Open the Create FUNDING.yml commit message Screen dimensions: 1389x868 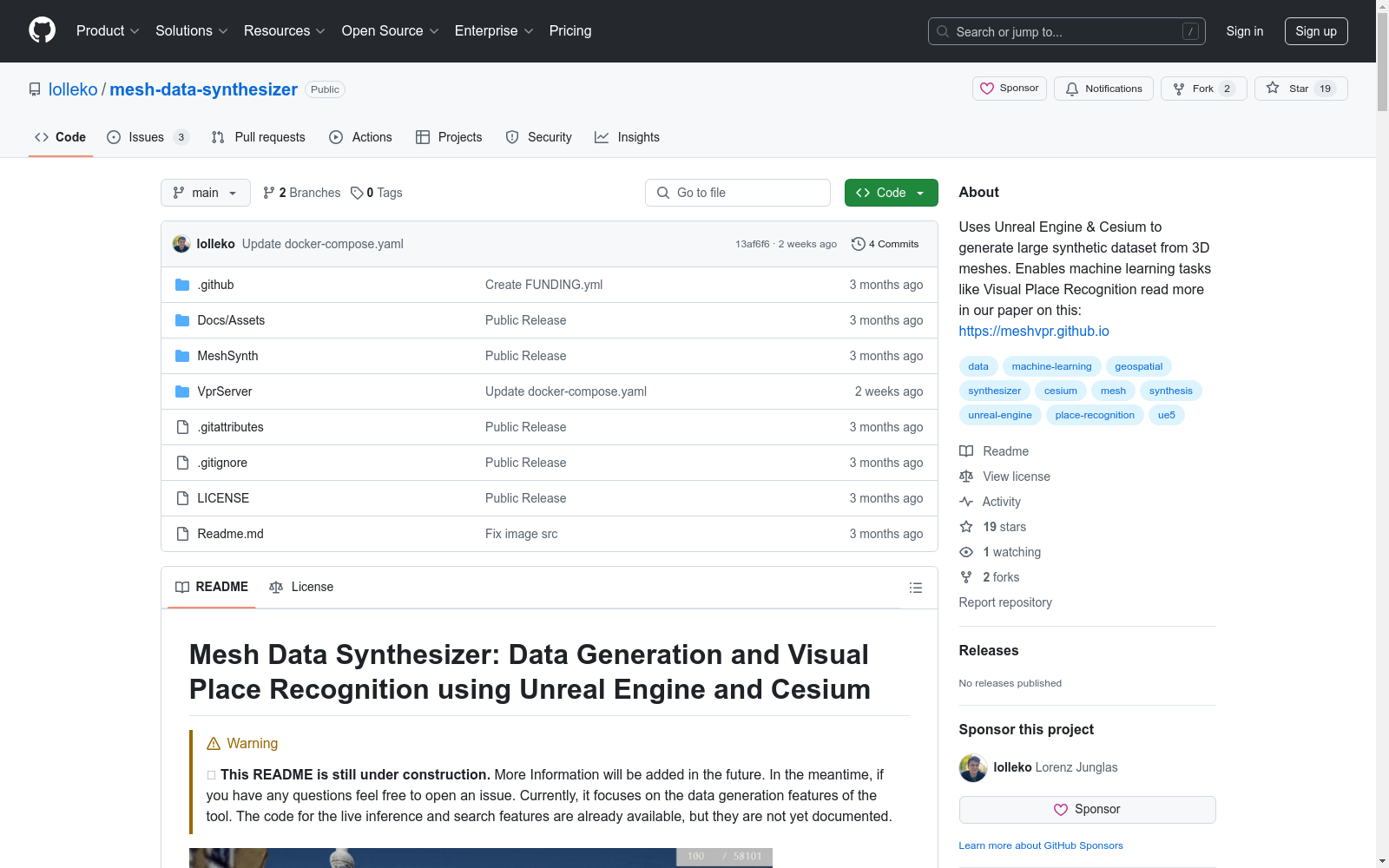coord(543,285)
